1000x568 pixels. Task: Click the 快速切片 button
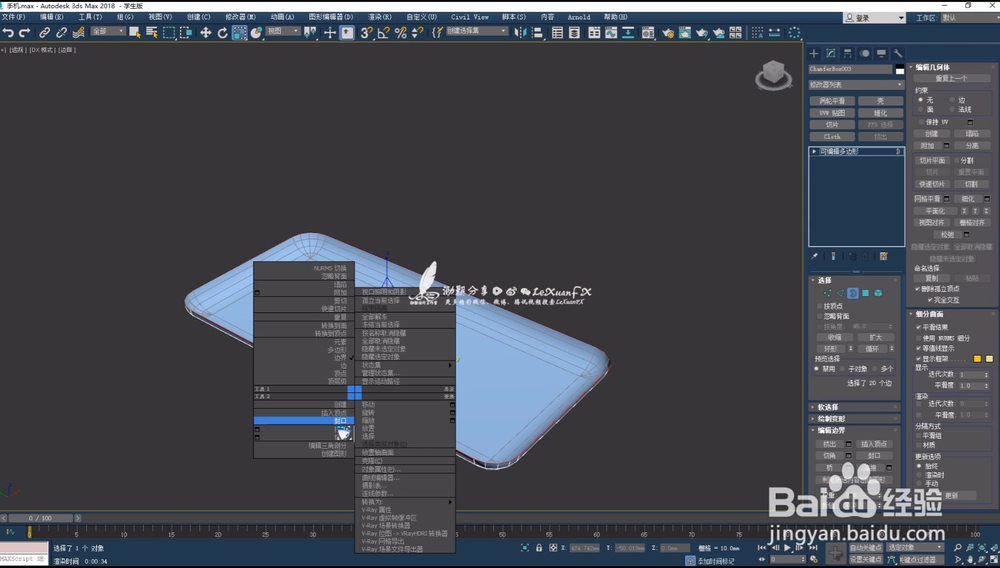coord(932,184)
